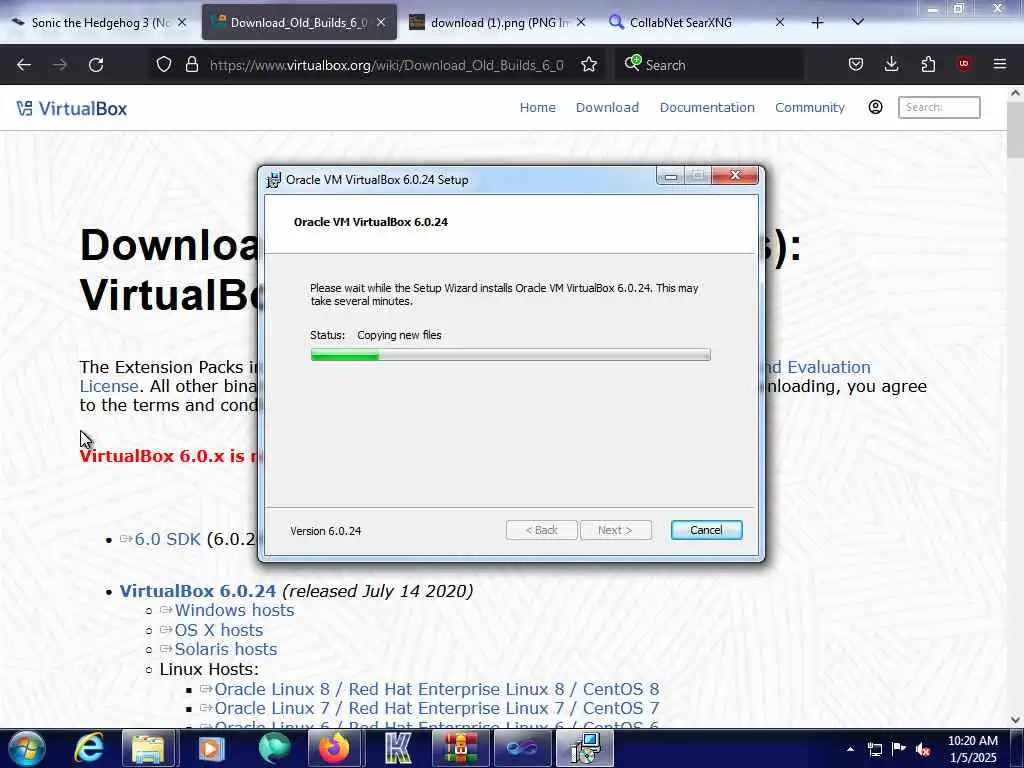The height and width of the screenshot is (768, 1024).
Task: Open the Oracle Linux 8 / CentOS 8 link
Action: click(x=436, y=690)
